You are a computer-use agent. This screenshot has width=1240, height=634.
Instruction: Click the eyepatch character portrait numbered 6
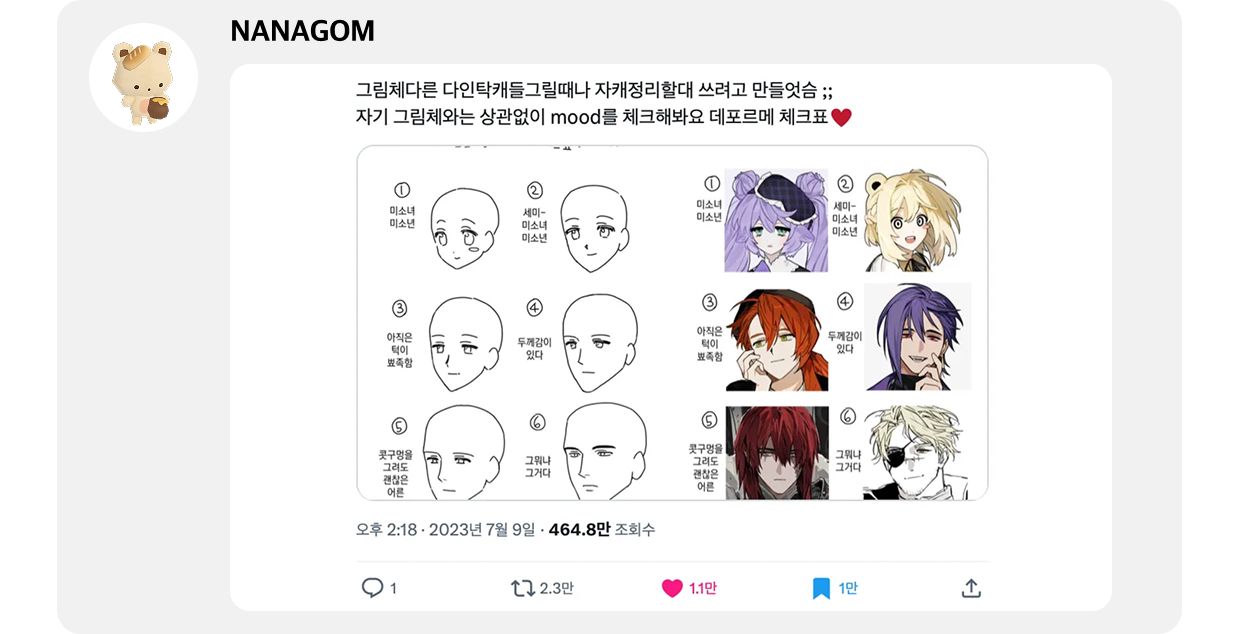[x=915, y=452]
